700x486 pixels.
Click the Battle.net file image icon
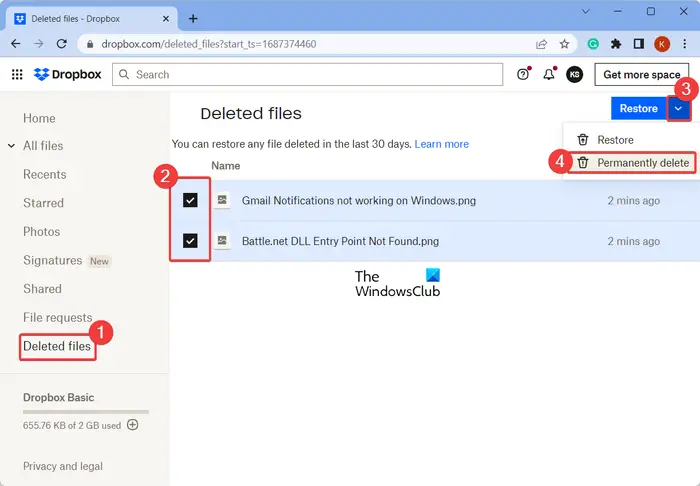(222, 241)
